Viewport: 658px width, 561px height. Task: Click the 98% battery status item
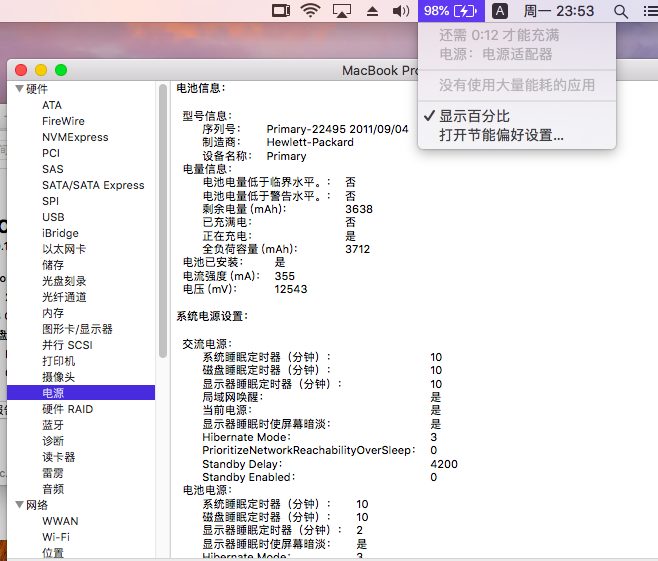pos(451,10)
